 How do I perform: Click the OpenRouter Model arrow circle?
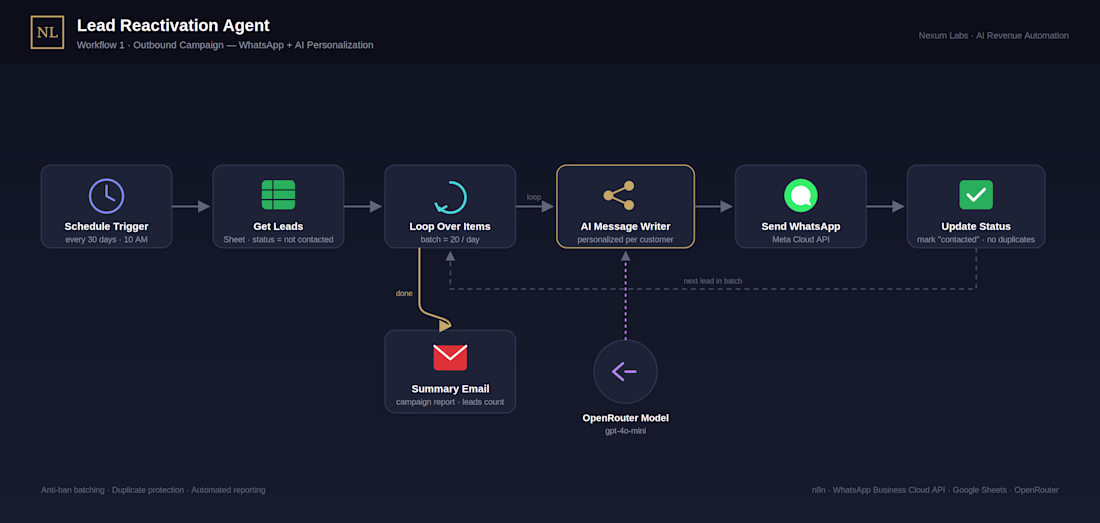click(x=625, y=372)
